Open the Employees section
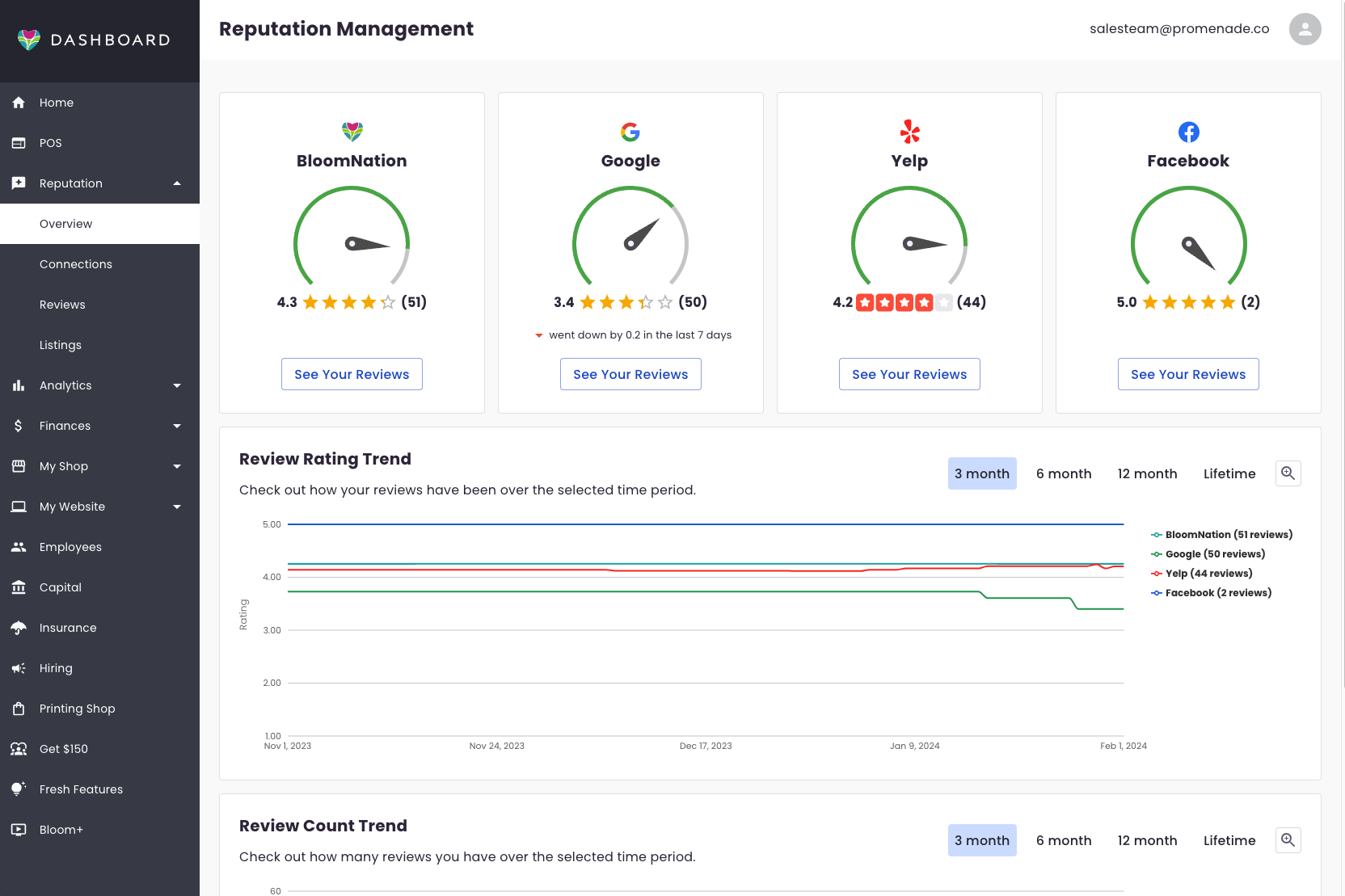This screenshot has height=896, width=1345. [x=71, y=547]
